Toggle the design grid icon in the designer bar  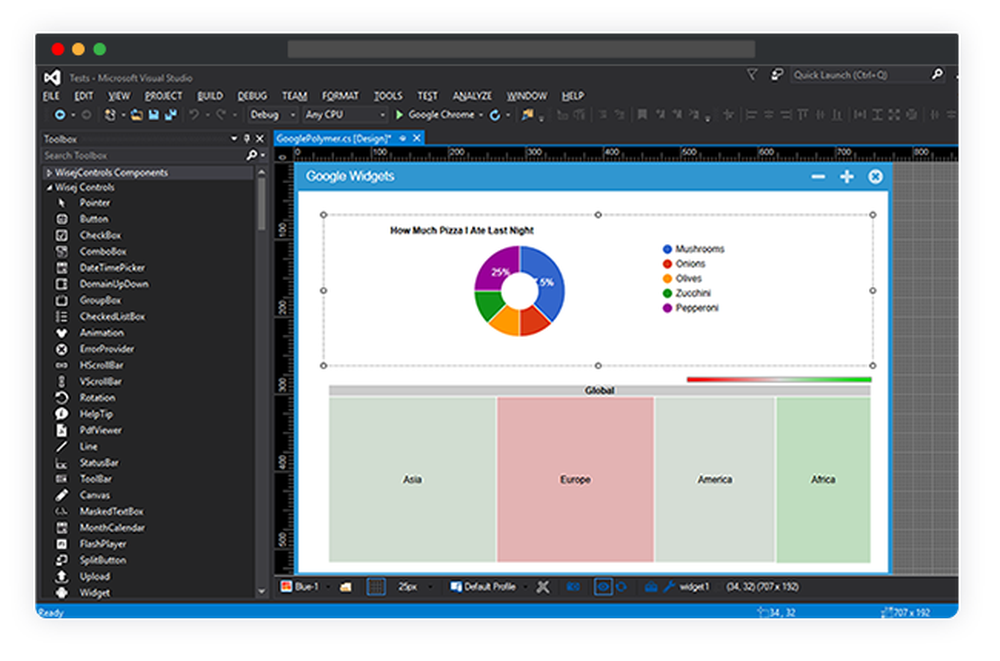pos(374,587)
